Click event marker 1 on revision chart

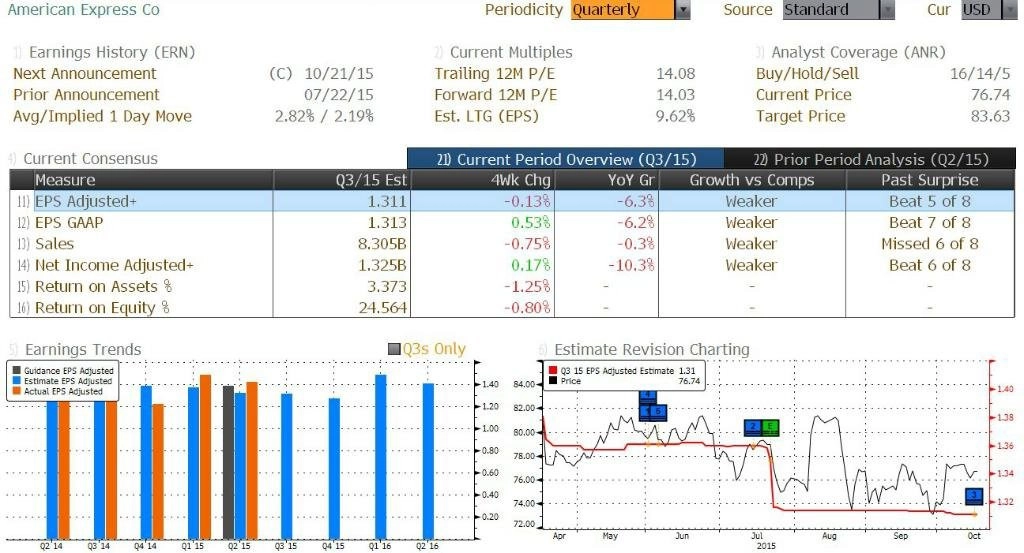(646, 412)
